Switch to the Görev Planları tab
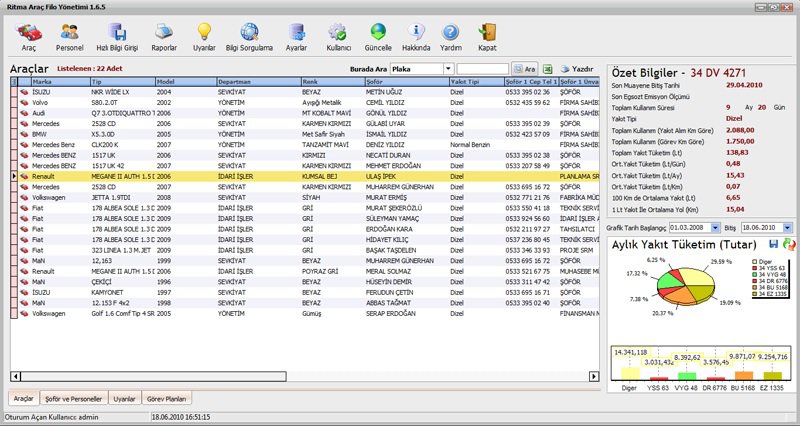The image size is (800, 426). pyautogui.click(x=164, y=398)
